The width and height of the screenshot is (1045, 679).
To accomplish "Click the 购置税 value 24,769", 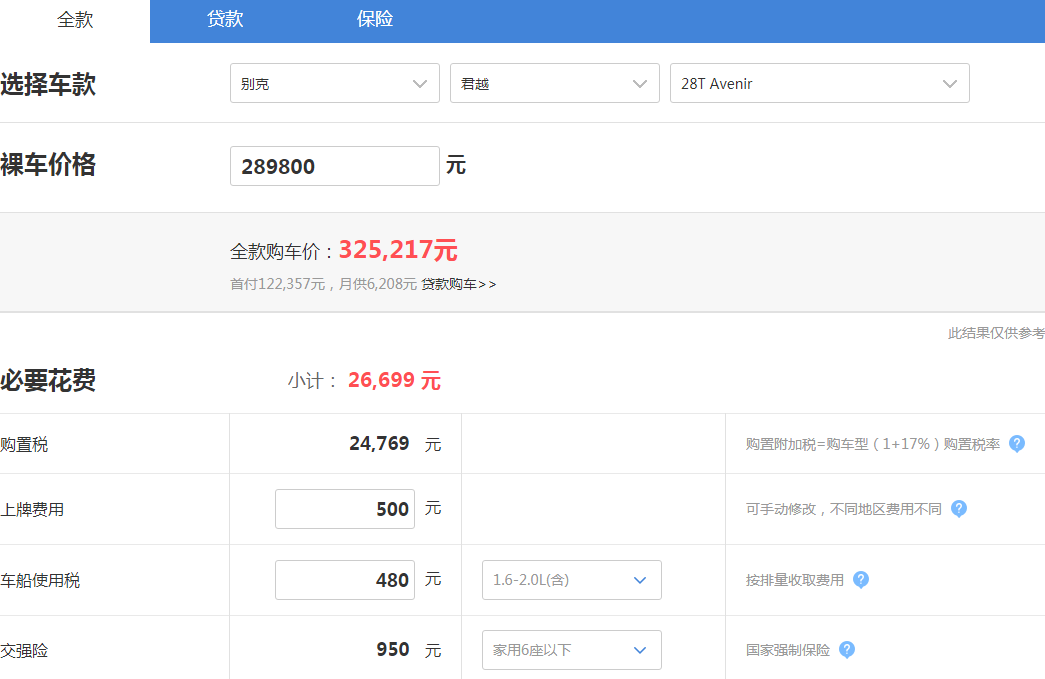I will click(x=379, y=444).
